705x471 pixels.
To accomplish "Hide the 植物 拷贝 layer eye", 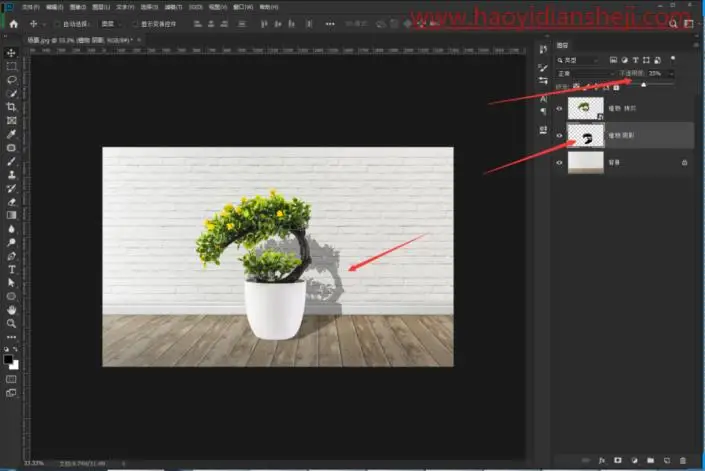I will click(559, 108).
